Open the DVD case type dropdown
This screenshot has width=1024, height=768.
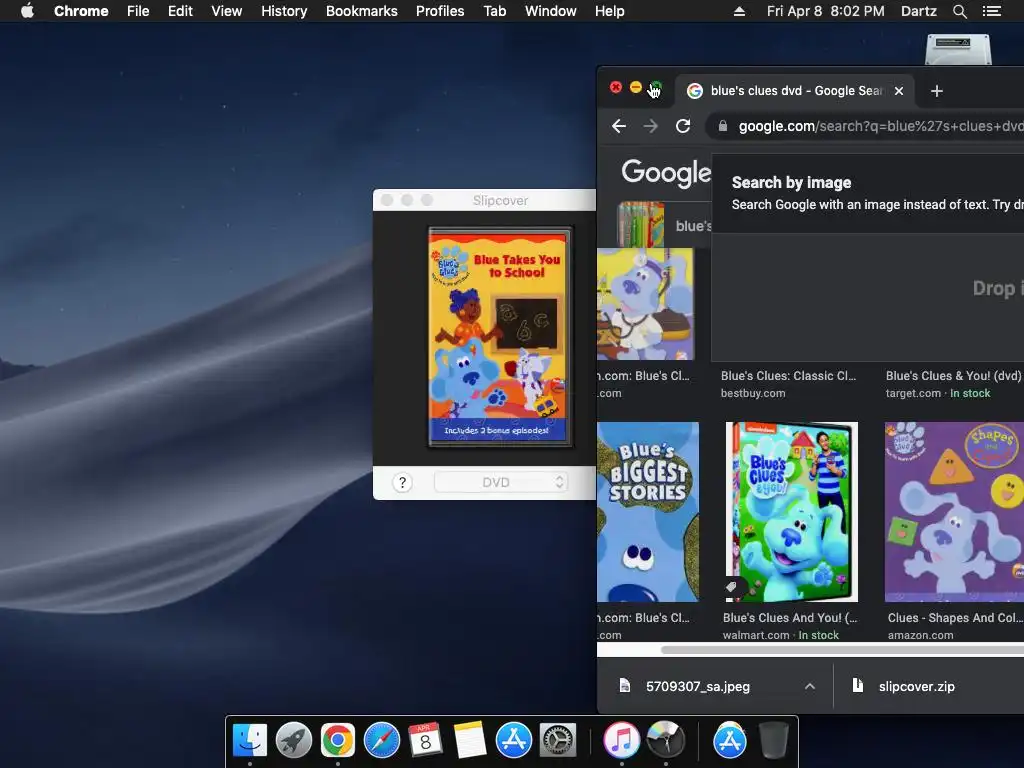501,483
